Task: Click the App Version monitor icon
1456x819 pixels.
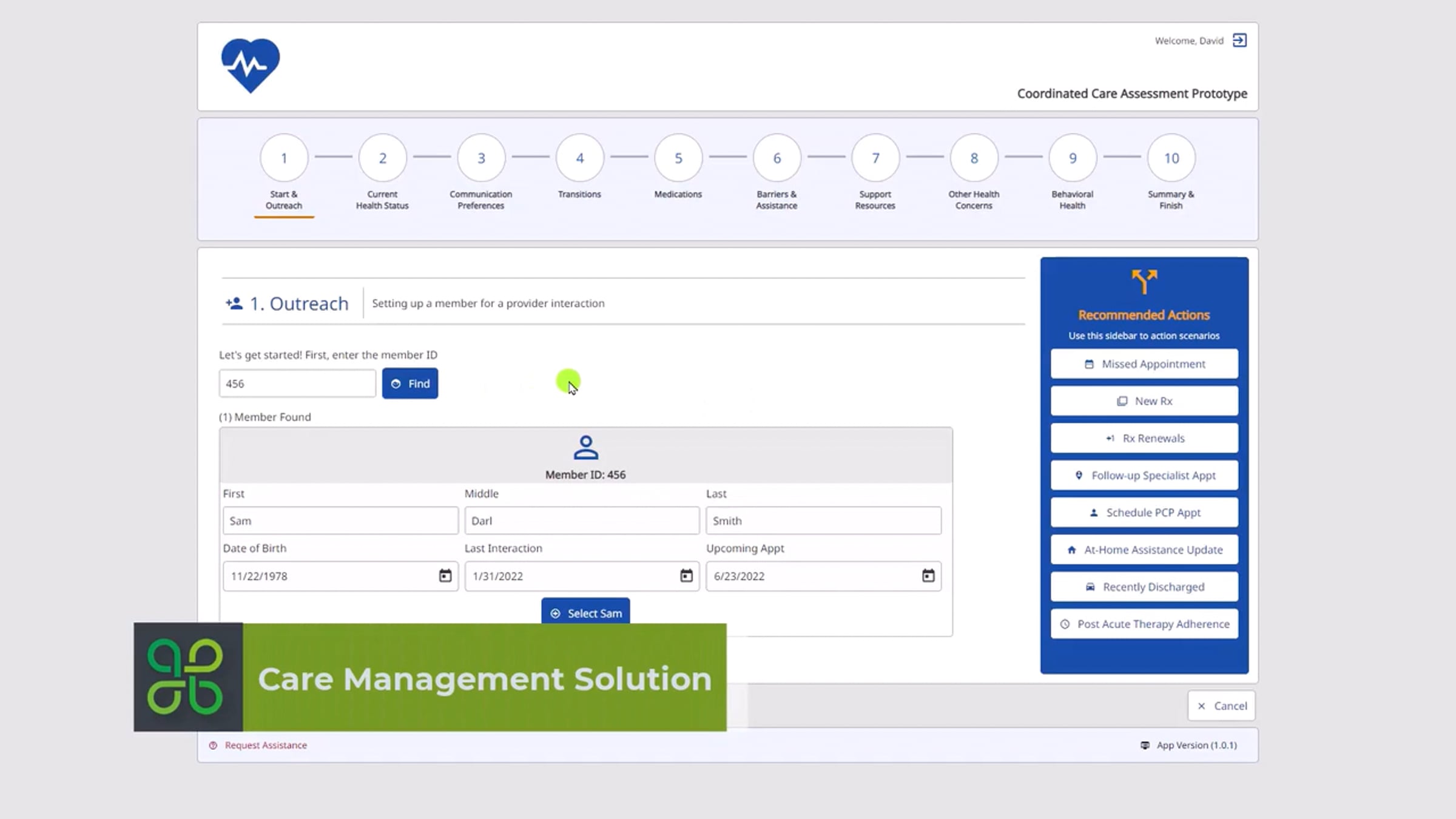Action: point(1145,745)
